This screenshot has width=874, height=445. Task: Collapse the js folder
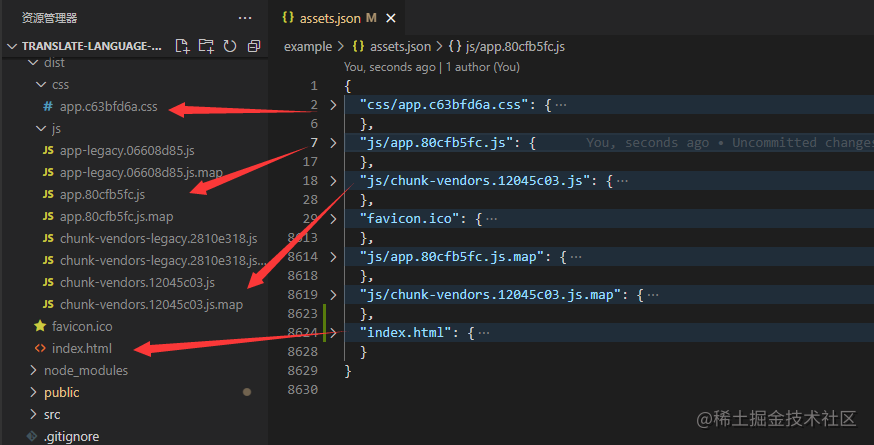click(x=41, y=129)
